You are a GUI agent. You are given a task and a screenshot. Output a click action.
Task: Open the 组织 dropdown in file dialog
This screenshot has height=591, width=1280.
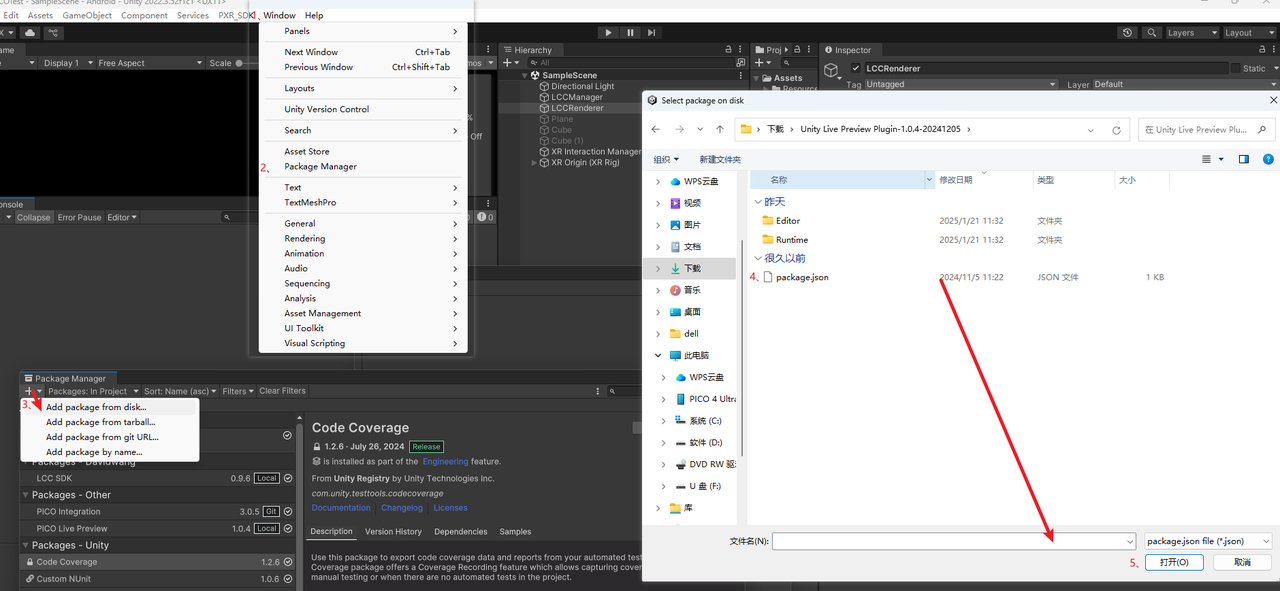(666, 159)
